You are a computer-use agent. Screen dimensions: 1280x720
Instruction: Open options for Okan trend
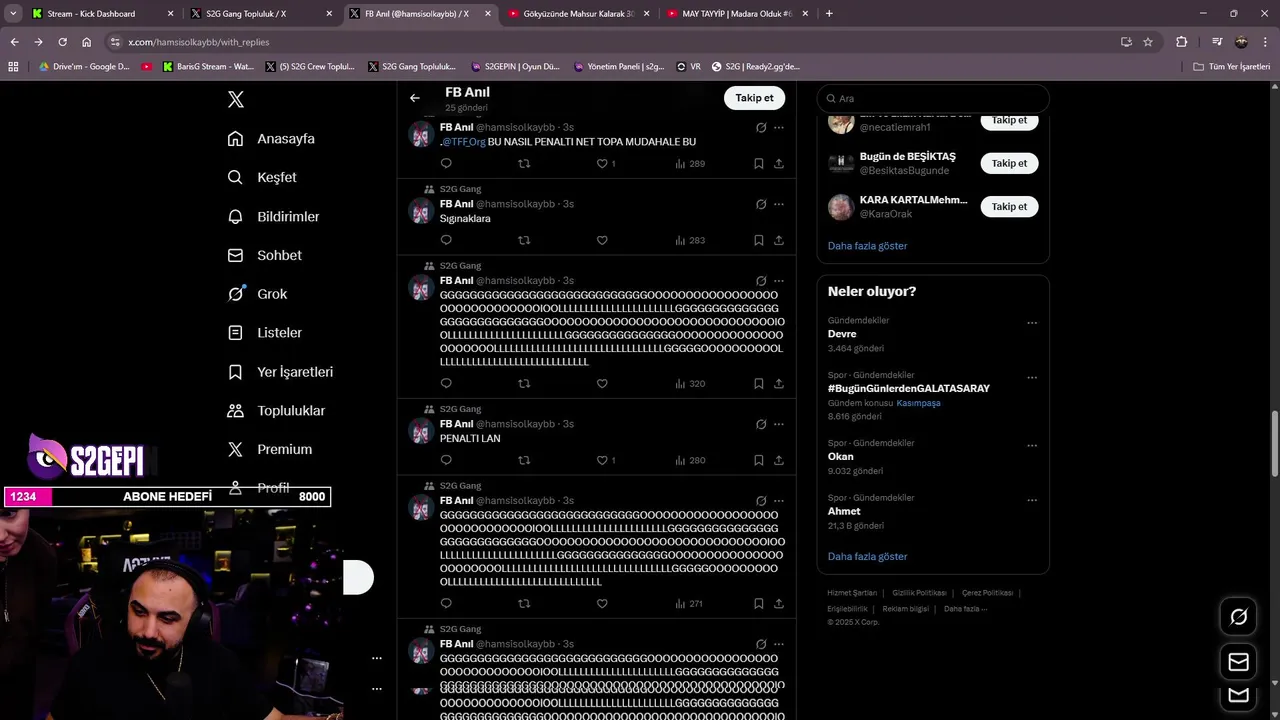(1032, 446)
